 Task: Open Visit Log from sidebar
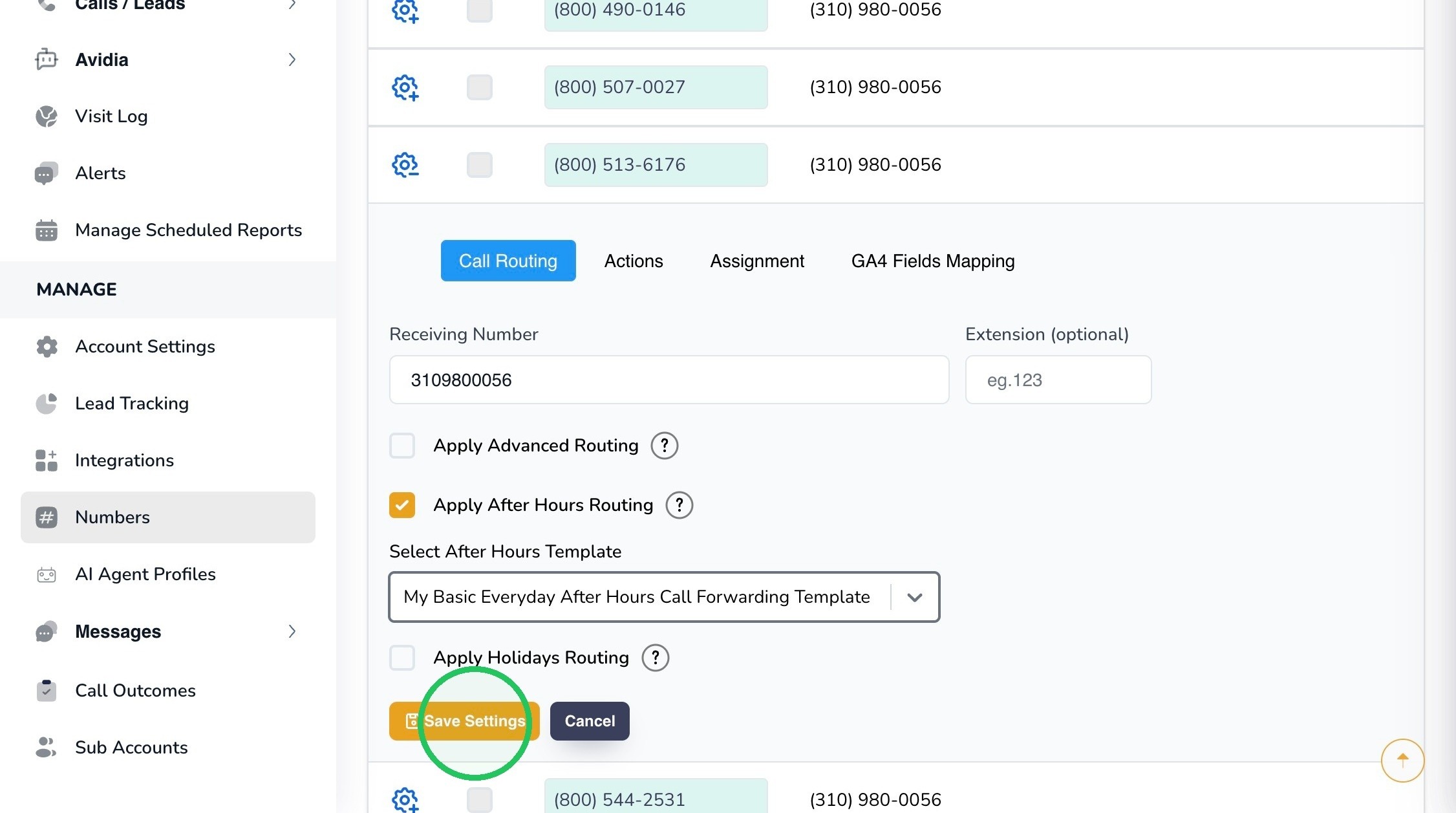[111, 116]
